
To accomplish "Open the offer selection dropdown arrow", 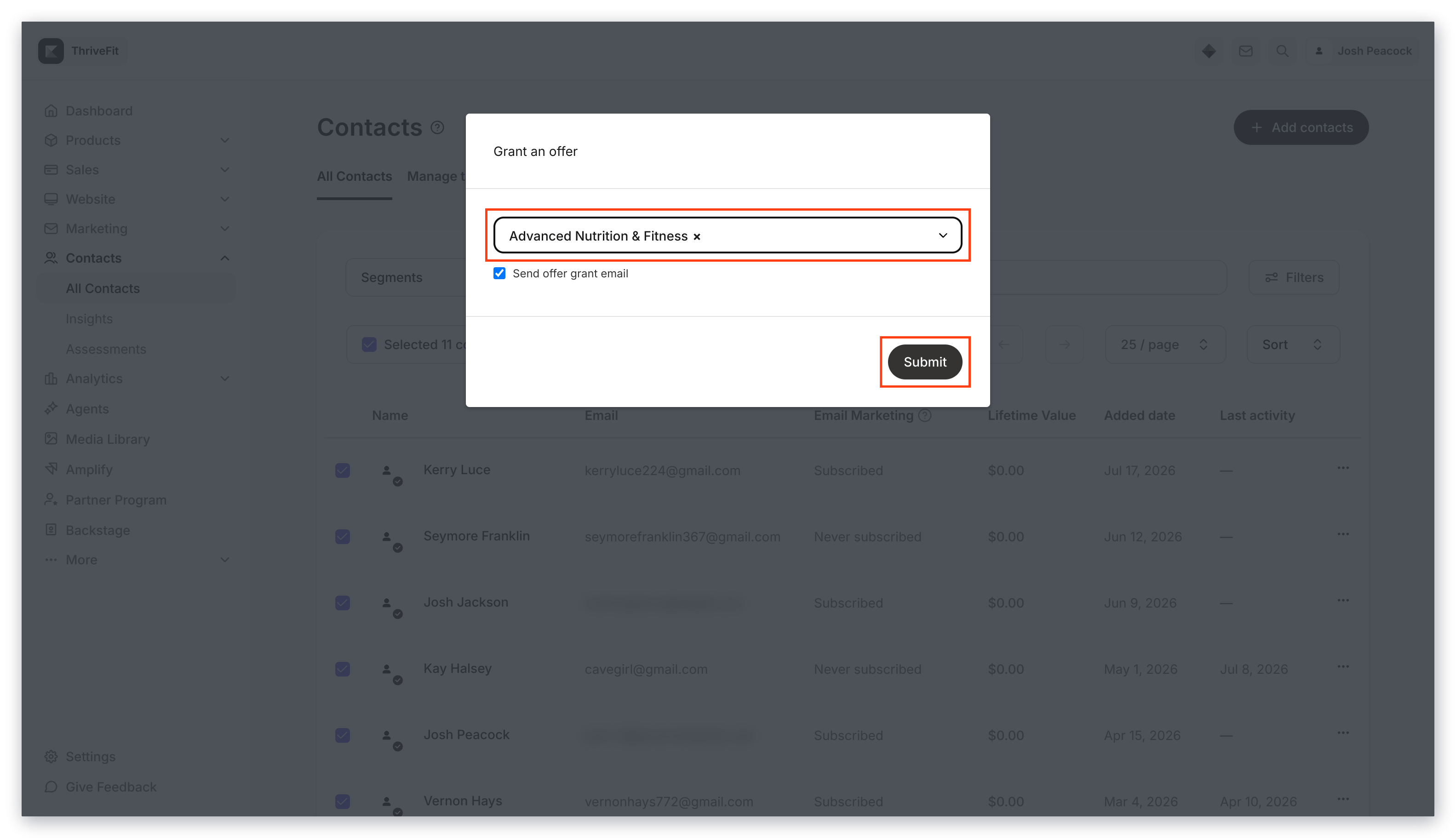I will click(943, 235).
